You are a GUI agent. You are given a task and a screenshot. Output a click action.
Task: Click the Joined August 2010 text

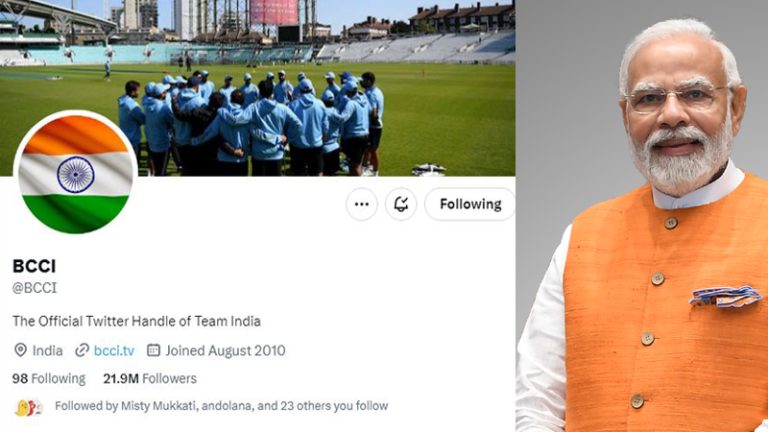(x=225, y=351)
